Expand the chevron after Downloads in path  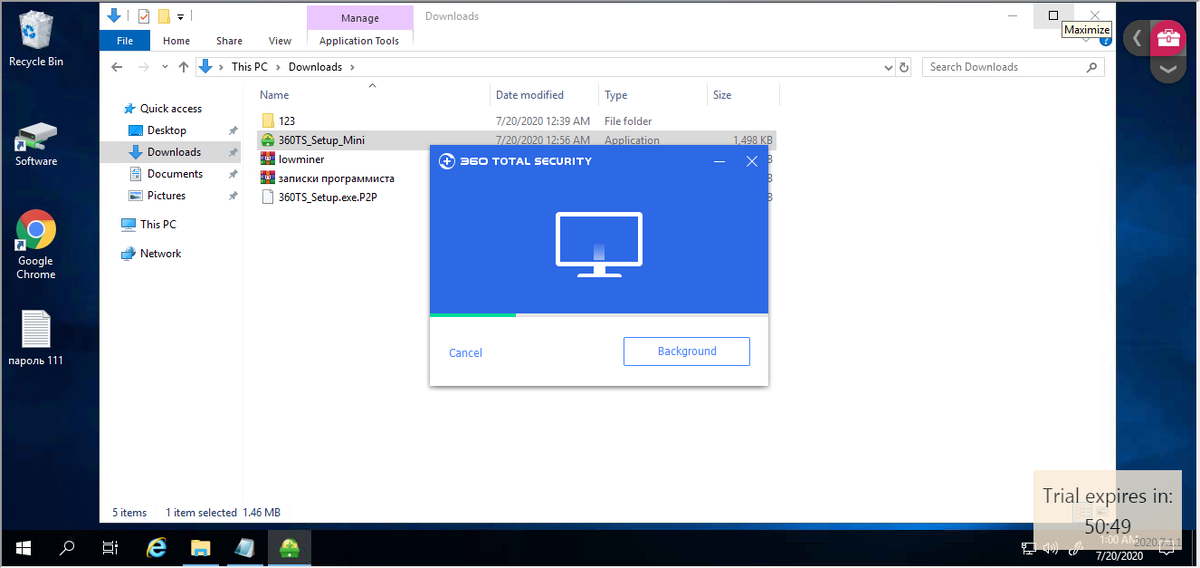pos(352,67)
